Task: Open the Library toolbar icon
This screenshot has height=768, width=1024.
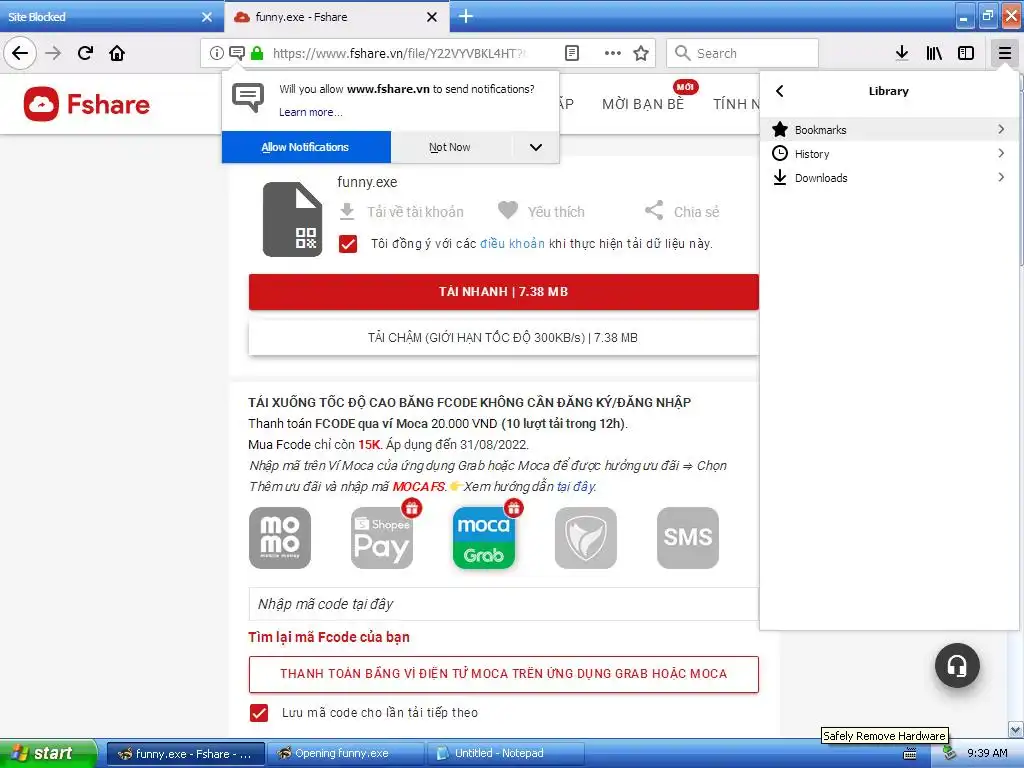Action: (934, 53)
